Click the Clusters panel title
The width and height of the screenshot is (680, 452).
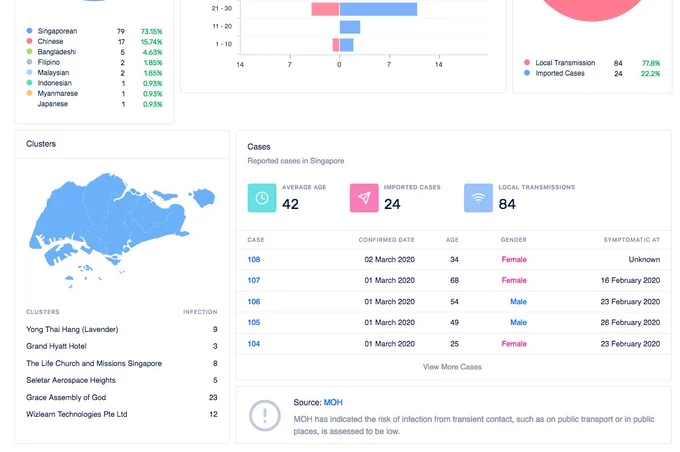coord(41,144)
